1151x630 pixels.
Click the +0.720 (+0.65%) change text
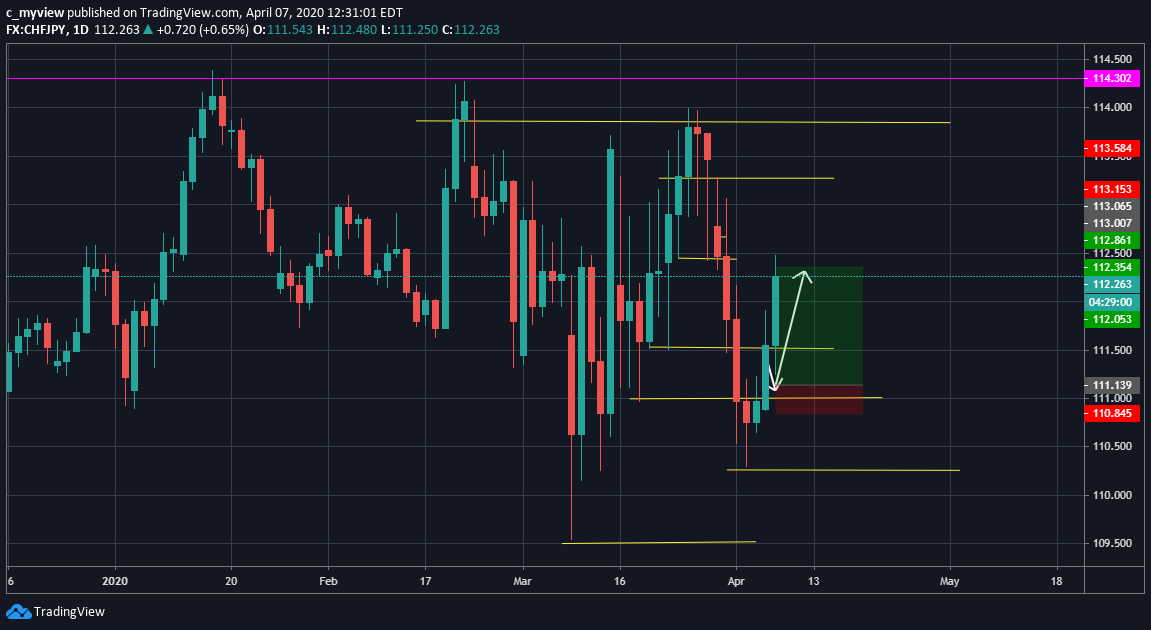pyautogui.click(x=203, y=30)
